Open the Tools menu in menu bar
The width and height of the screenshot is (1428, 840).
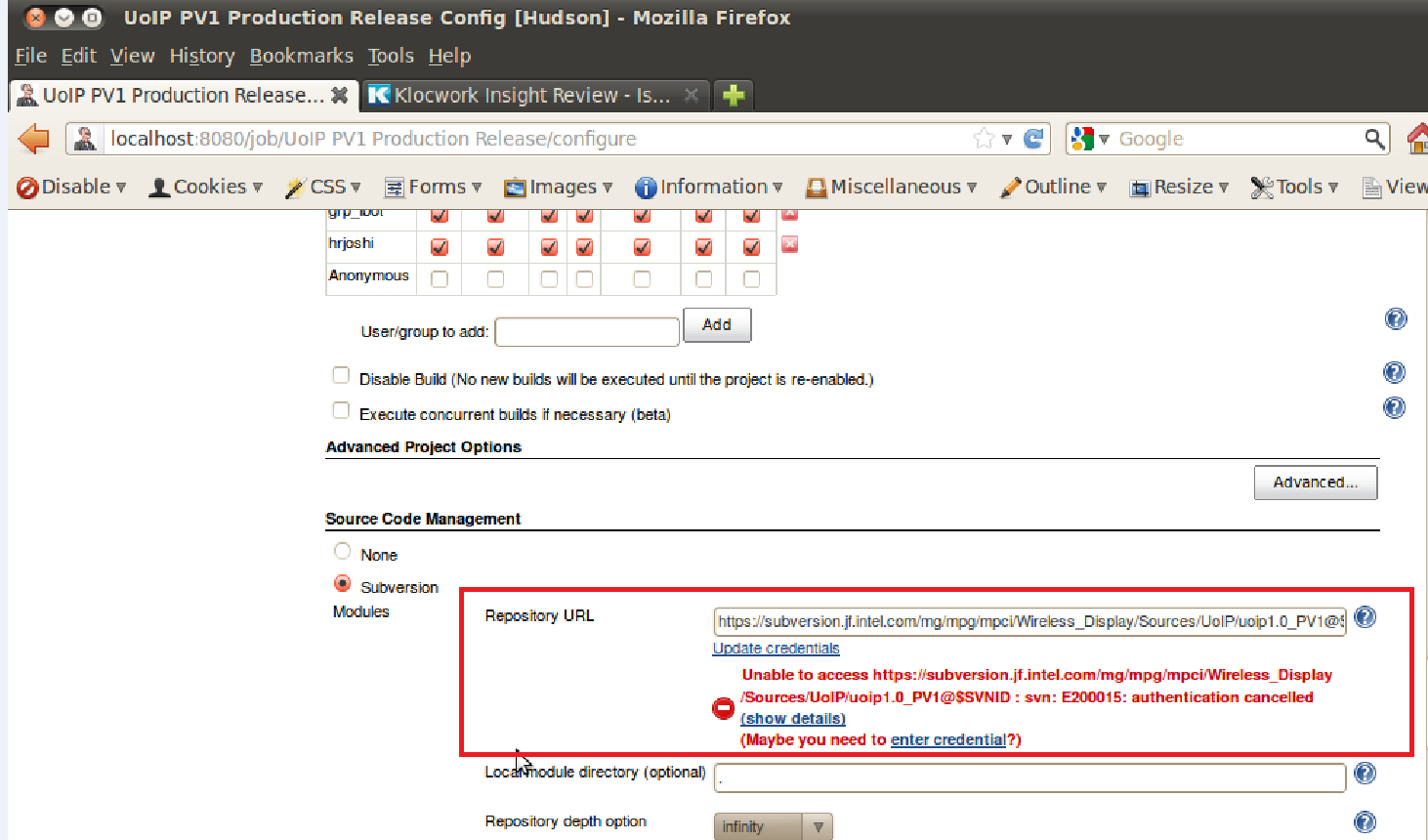click(x=391, y=56)
